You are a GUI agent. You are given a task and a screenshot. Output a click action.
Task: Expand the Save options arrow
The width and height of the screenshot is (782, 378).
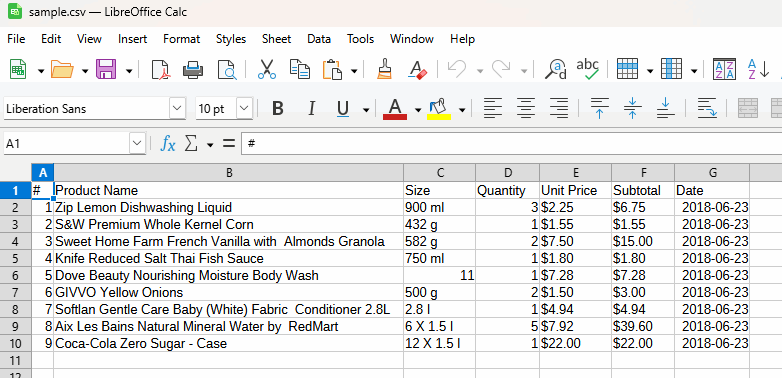click(x=129, y=71)
